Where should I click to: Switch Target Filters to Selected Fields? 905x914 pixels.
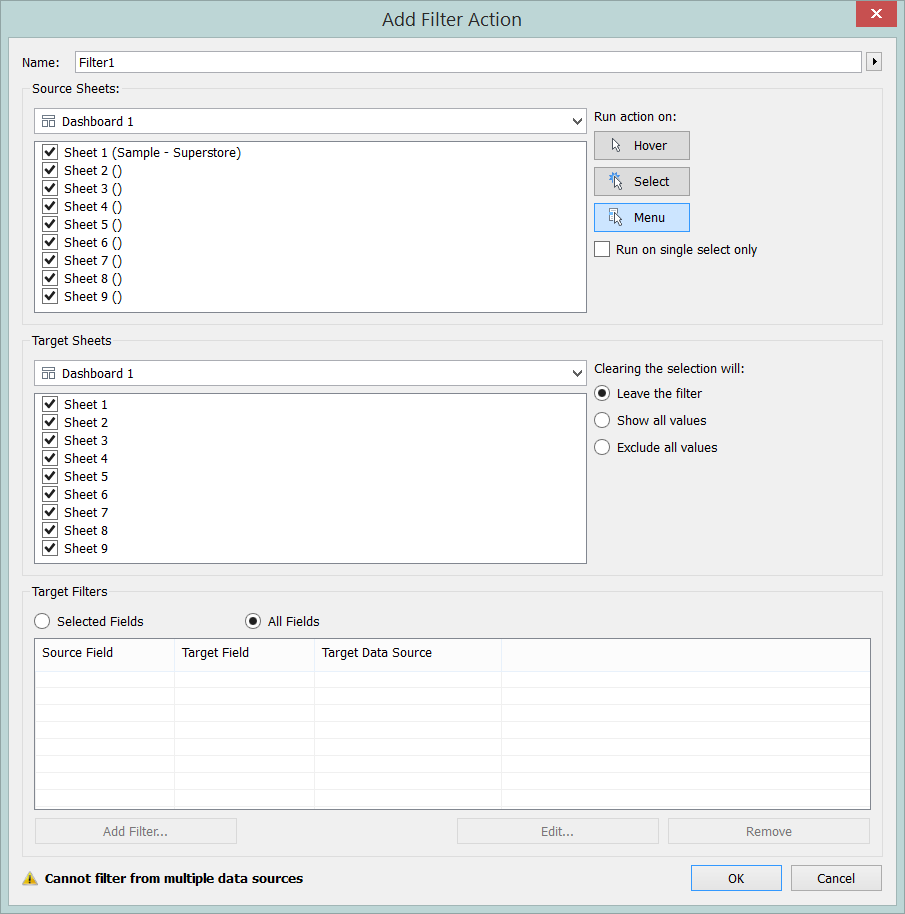click(x=42, y=622)
